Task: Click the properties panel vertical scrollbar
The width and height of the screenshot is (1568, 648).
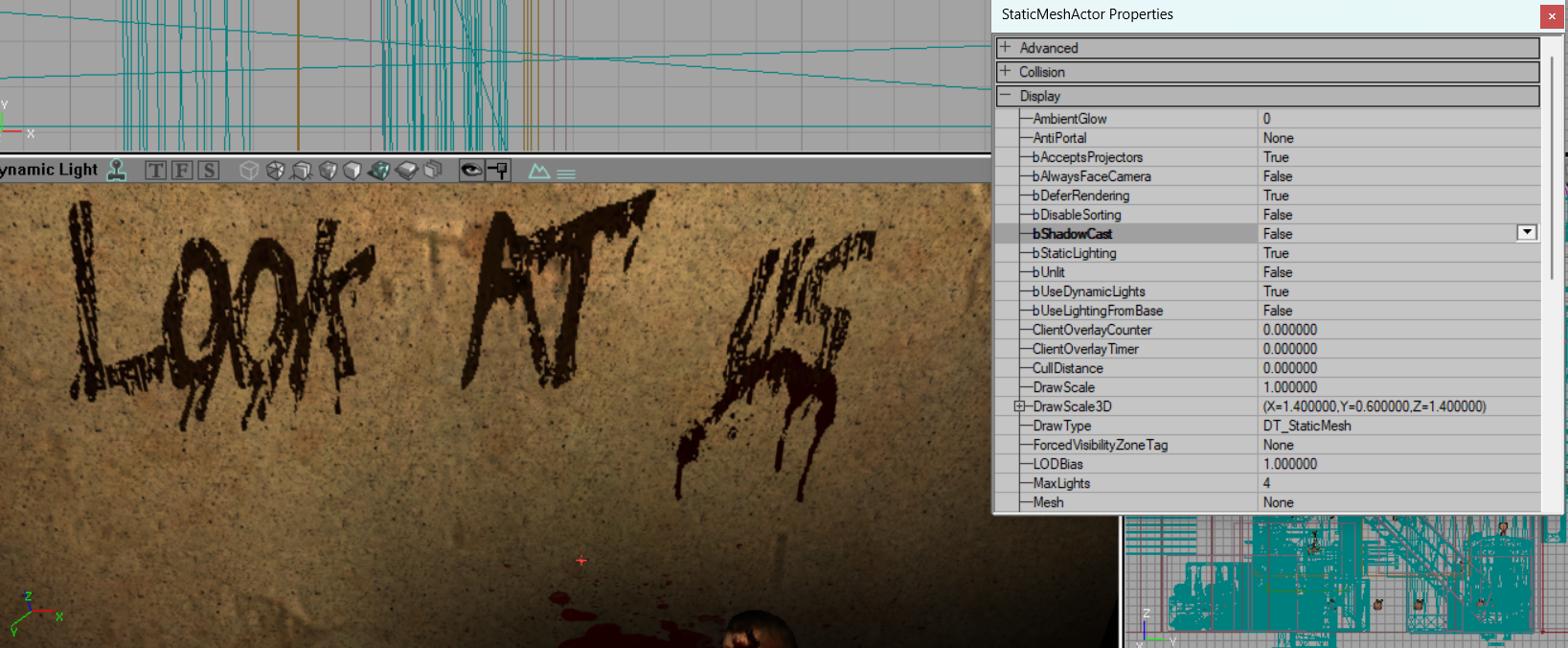Action: [x=1552, y=168]
